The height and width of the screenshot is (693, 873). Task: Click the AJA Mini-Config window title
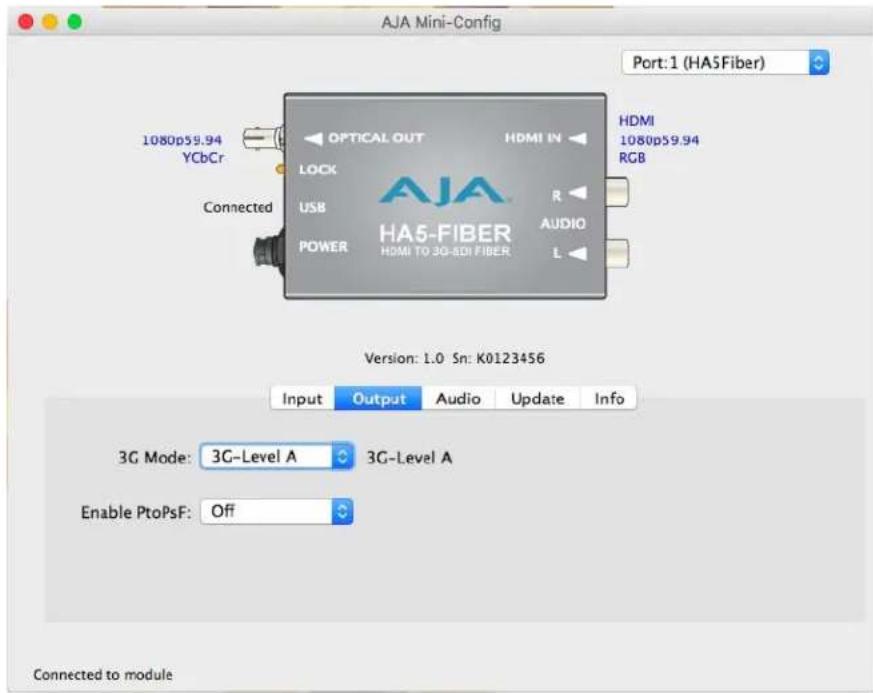(x=441, y=22)
